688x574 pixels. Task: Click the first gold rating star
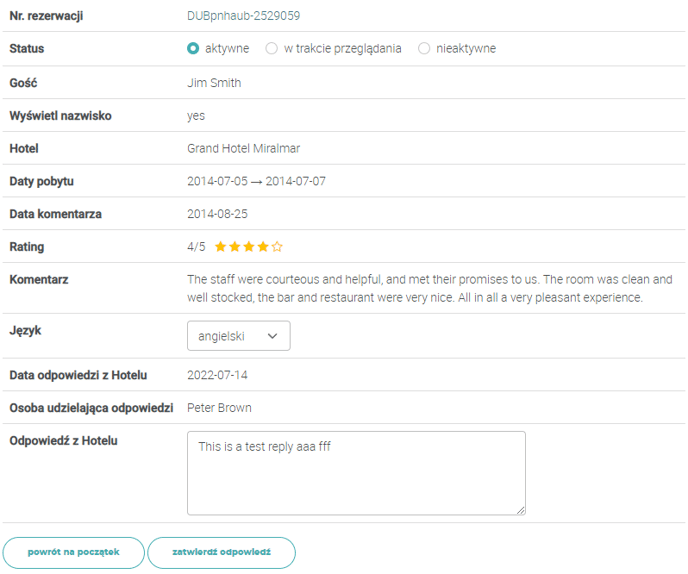tap(220, 247)
